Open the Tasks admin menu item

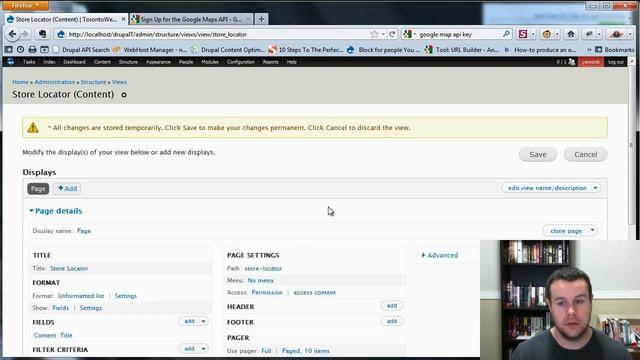[x=29, y=62]
